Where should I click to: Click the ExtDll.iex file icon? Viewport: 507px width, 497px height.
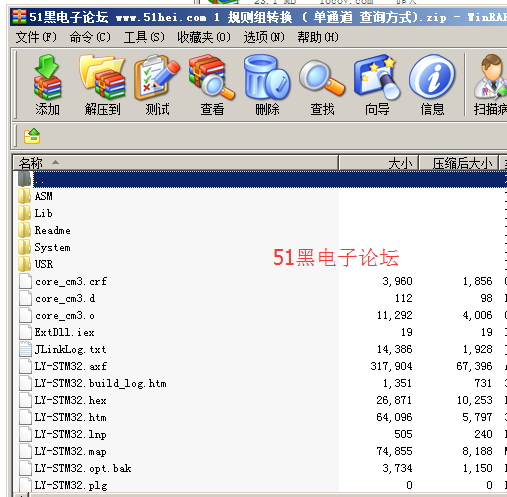[25, 332]
